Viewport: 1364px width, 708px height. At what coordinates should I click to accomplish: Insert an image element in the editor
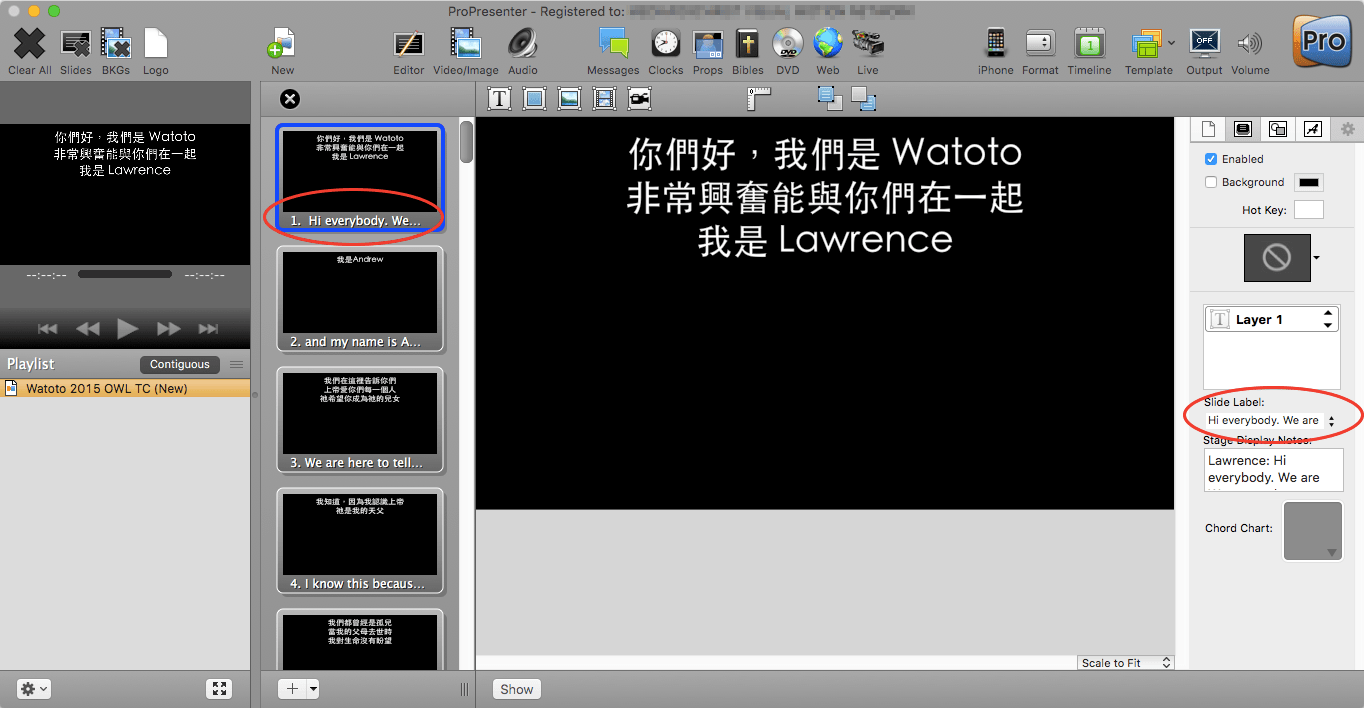pos(570,98)
